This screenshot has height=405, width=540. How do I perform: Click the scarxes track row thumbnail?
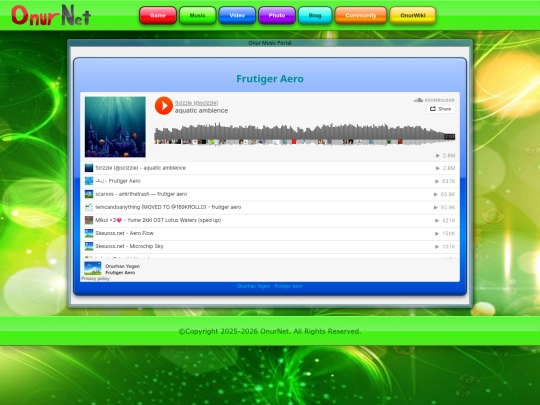click(x=89, y=194)
